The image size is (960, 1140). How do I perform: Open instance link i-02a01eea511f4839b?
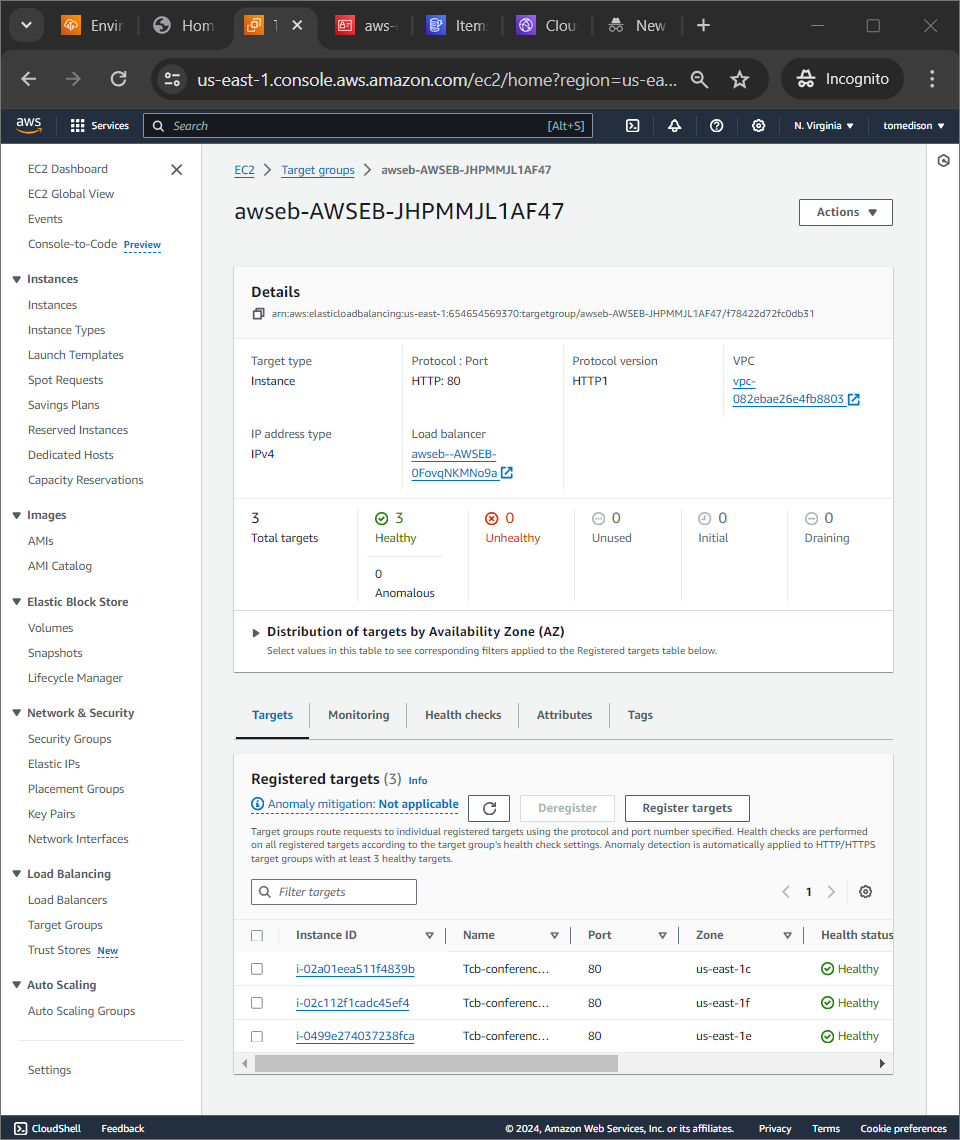click(x=356, y=969)
